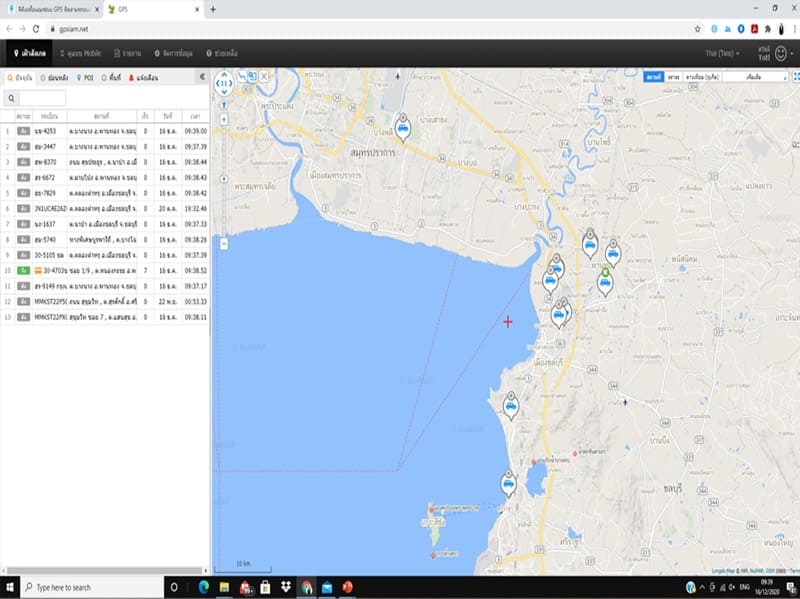800x599 pixels.
Task: Switch to the POI tab
Action: pos(85,76)
